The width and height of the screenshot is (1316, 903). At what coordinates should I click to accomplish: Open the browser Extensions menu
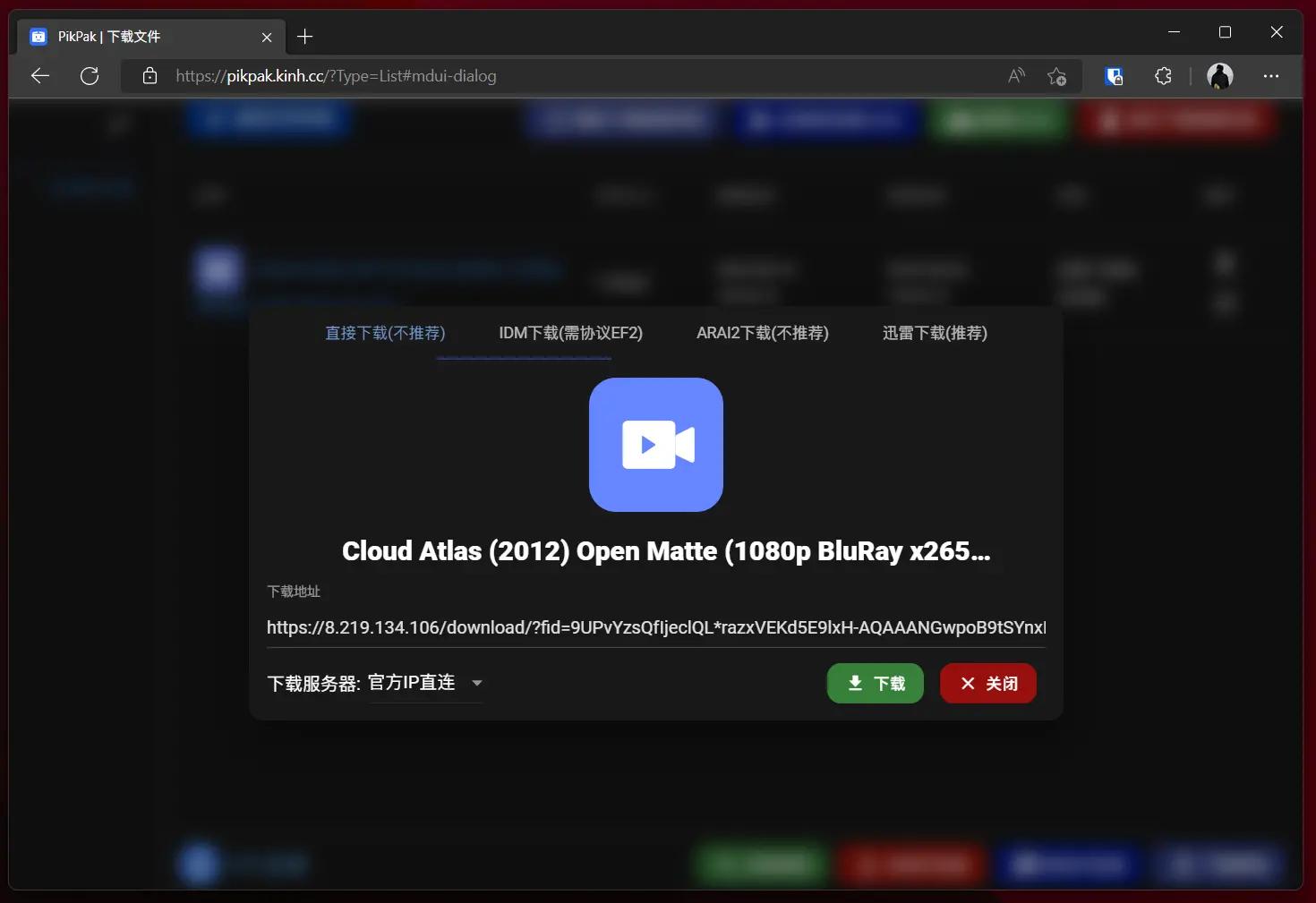coord(1163,76)
